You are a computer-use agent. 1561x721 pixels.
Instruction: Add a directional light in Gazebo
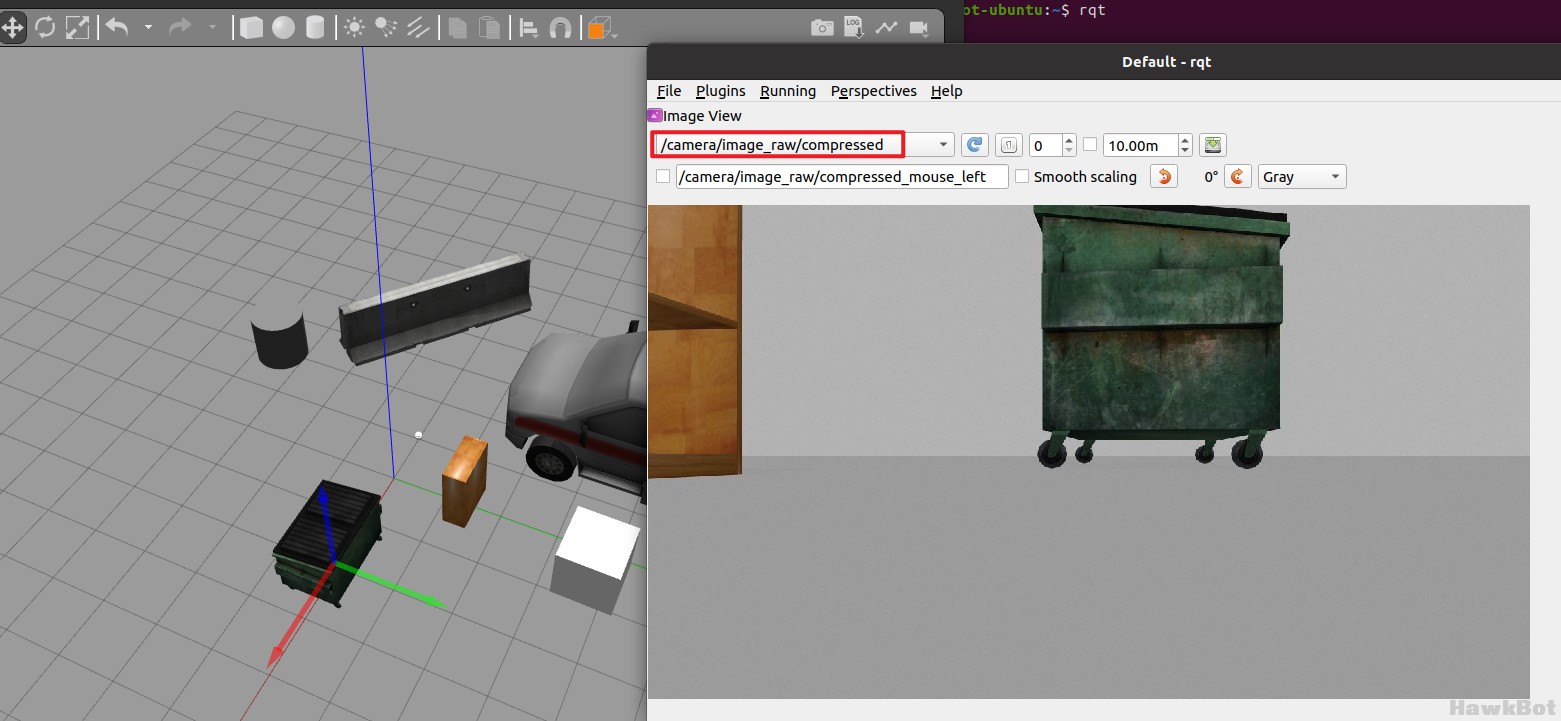[418, 28]
